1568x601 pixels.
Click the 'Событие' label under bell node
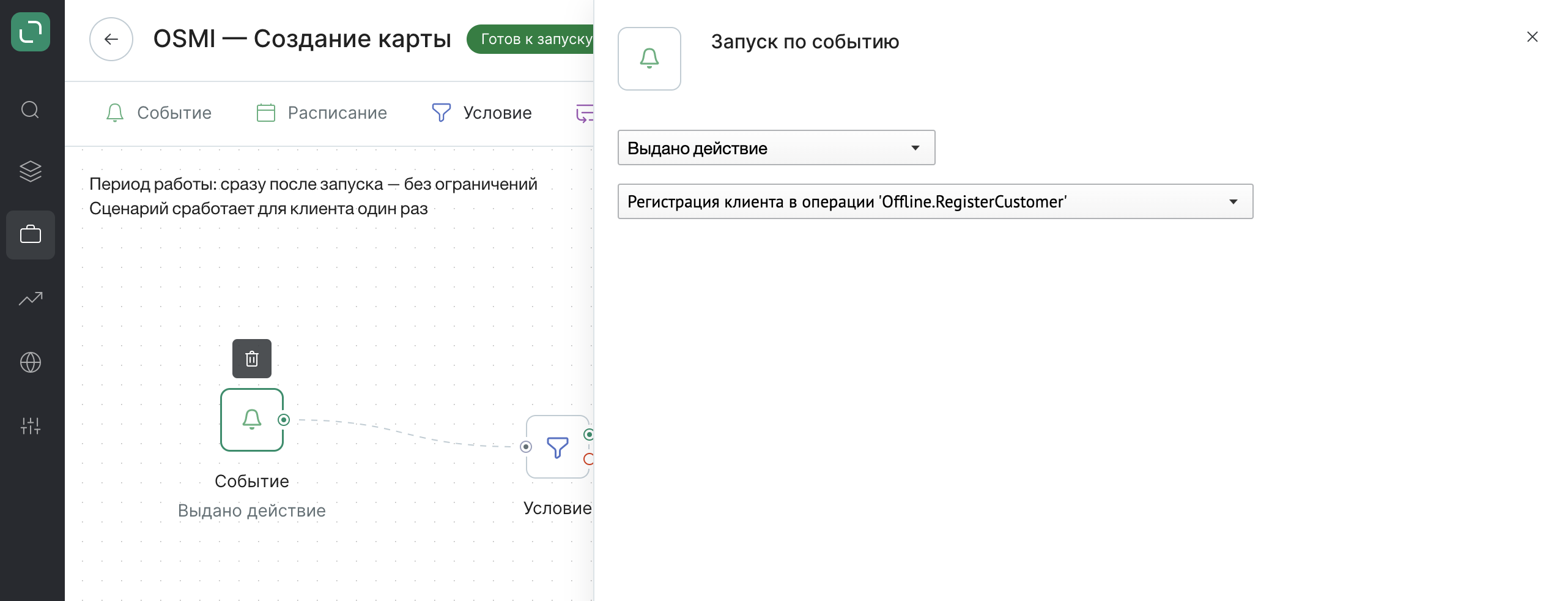click(252, 481)
